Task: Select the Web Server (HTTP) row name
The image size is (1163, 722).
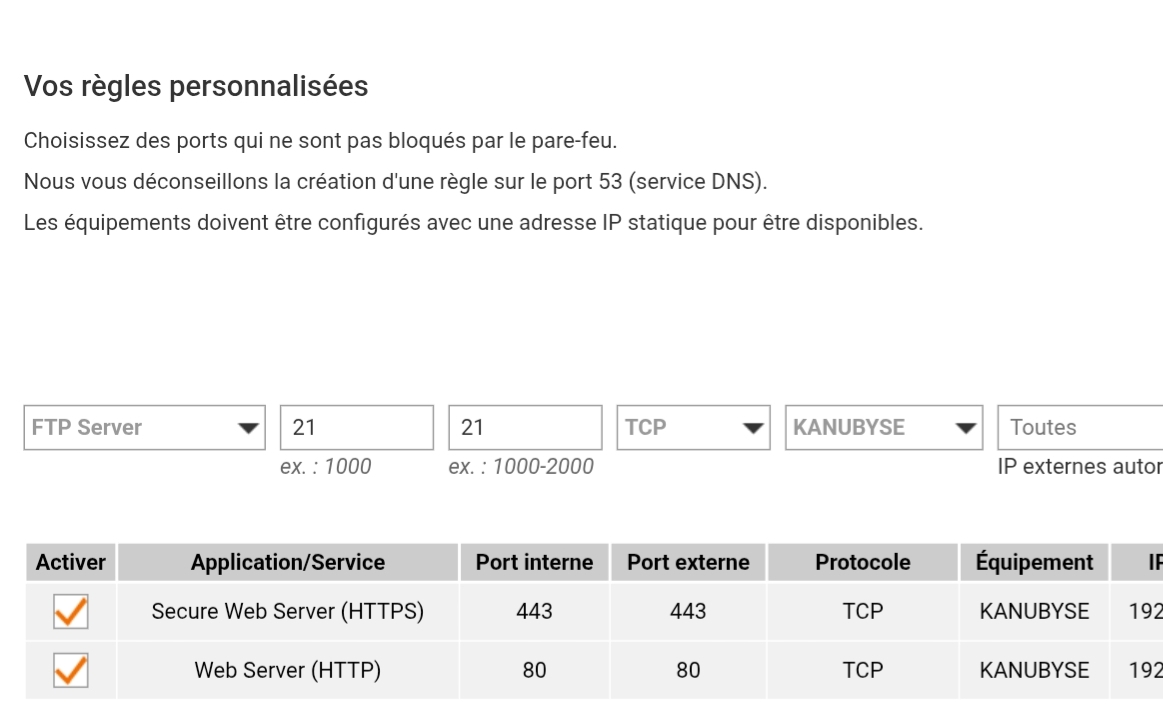Action: click(x=288, y=670)
